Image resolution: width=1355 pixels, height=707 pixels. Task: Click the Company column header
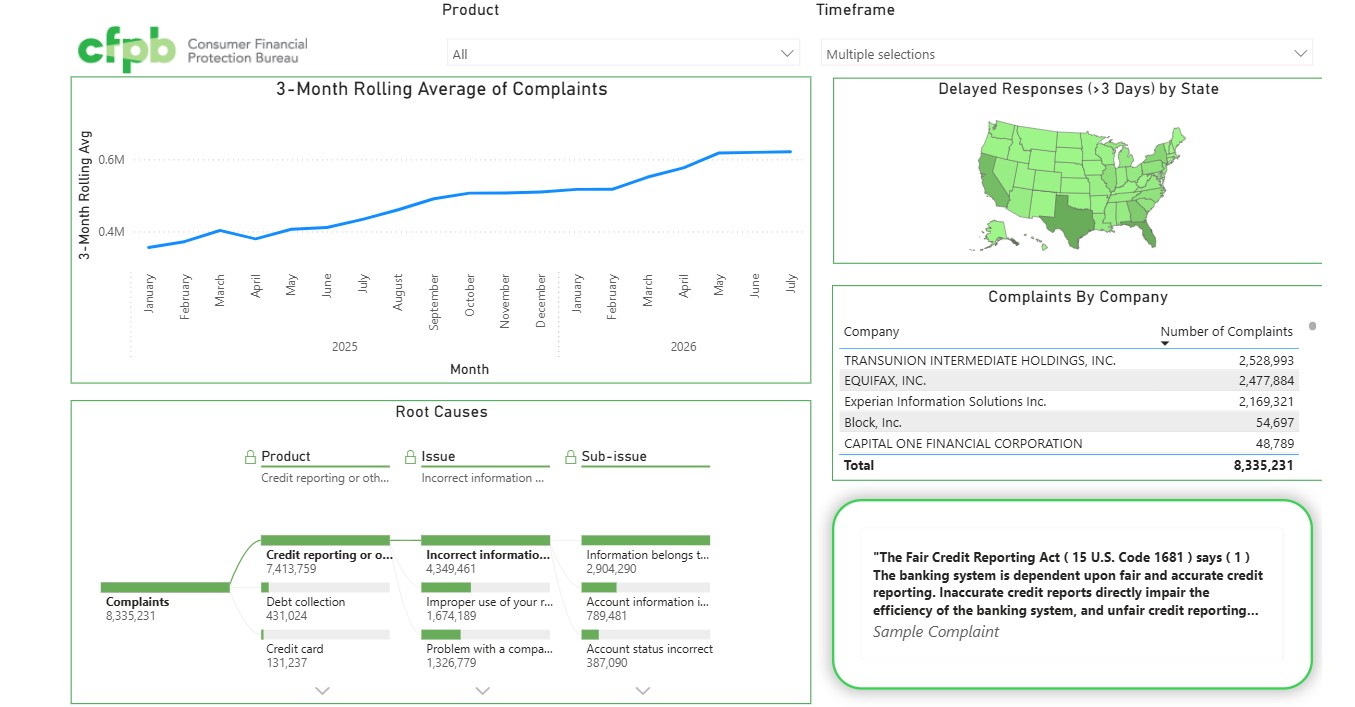tap(871, 331)
